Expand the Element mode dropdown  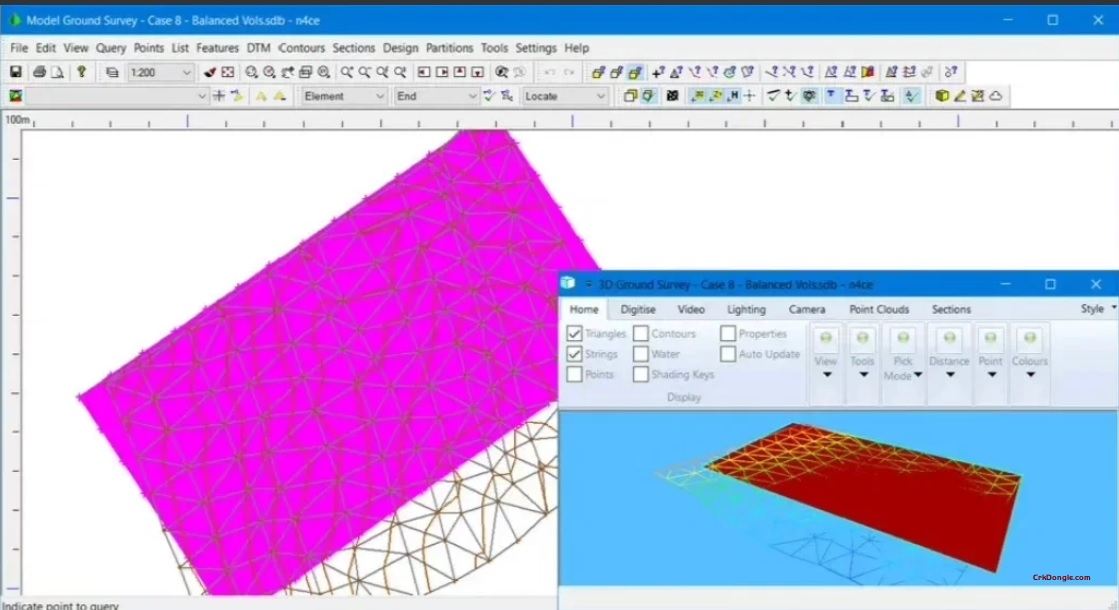378,96
